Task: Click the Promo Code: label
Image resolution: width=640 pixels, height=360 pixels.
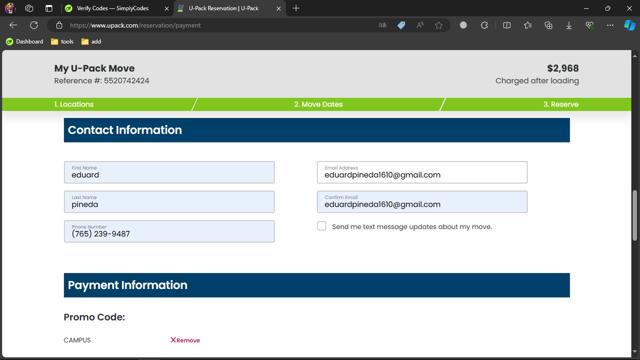Action: (x=94, y=317)
